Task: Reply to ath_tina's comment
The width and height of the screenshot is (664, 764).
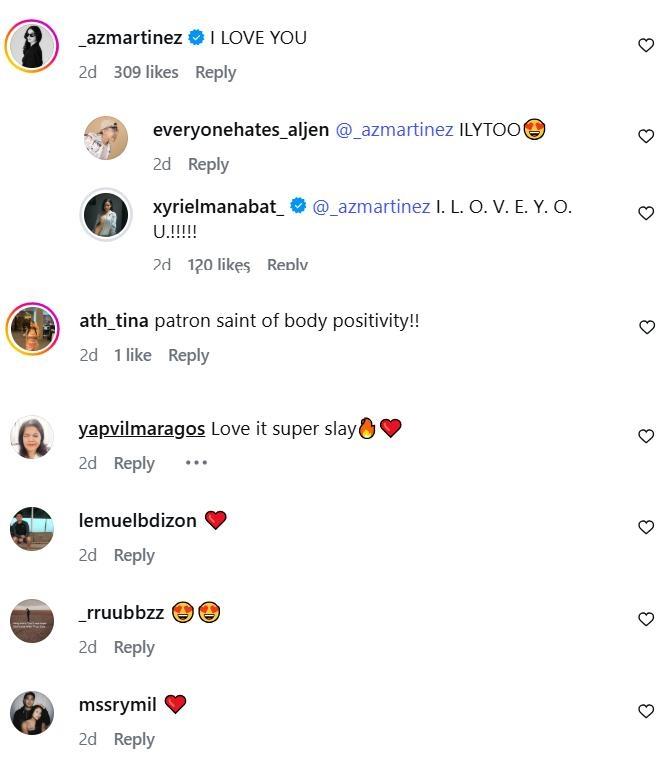Action: tap(188, 355)
